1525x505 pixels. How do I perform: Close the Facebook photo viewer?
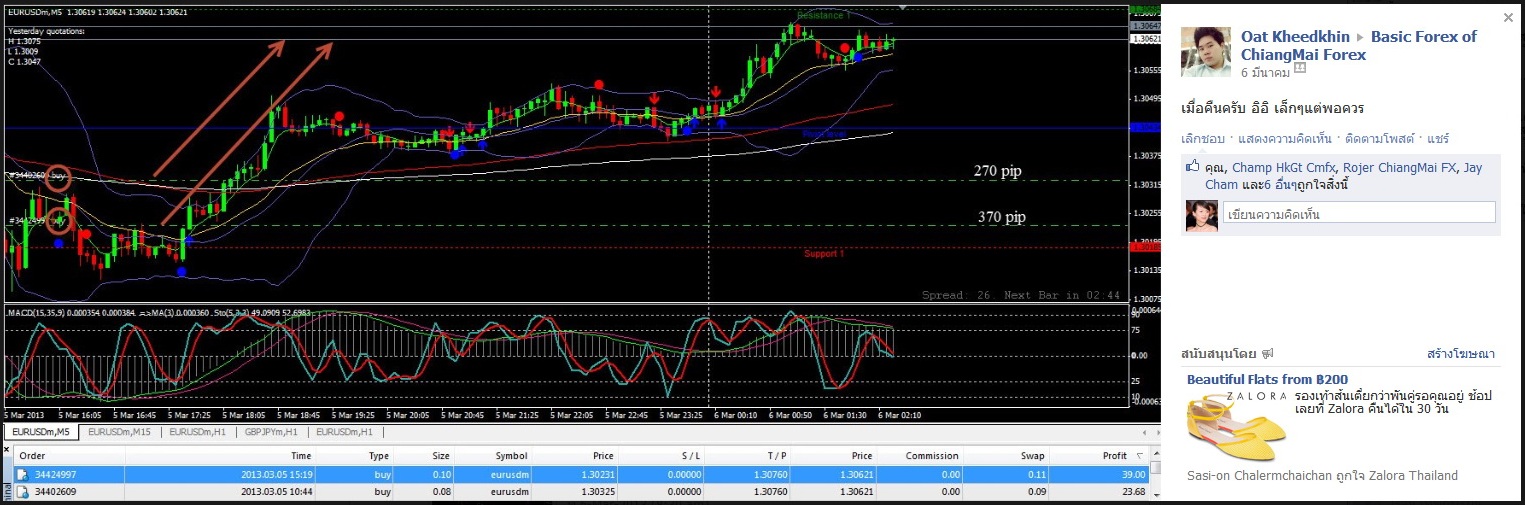[1508, 17]
